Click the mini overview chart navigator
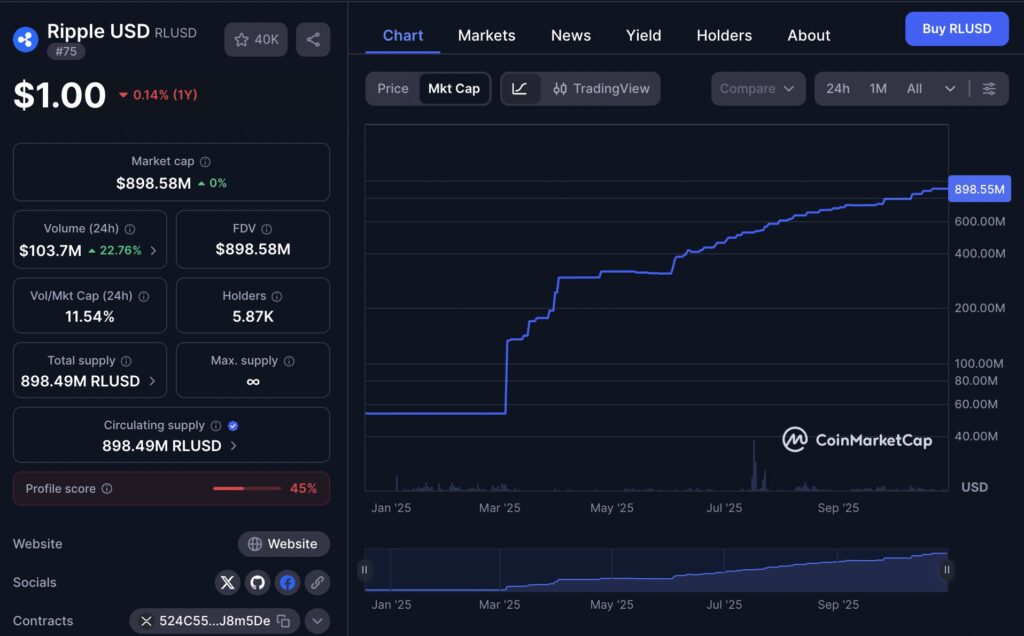This screenshot has width=1024, height=636. tap(656, 570)
